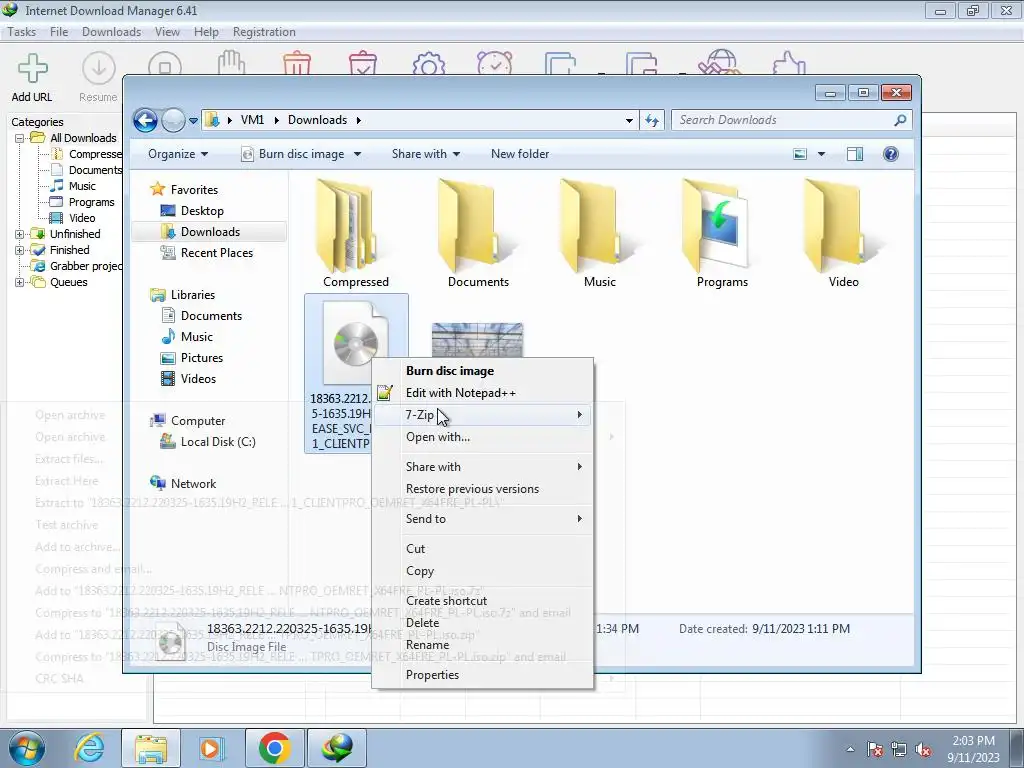Click the search magnifier icon in Explorer
This screenshot has height=768, width=1024.
[x=900, y=120]
